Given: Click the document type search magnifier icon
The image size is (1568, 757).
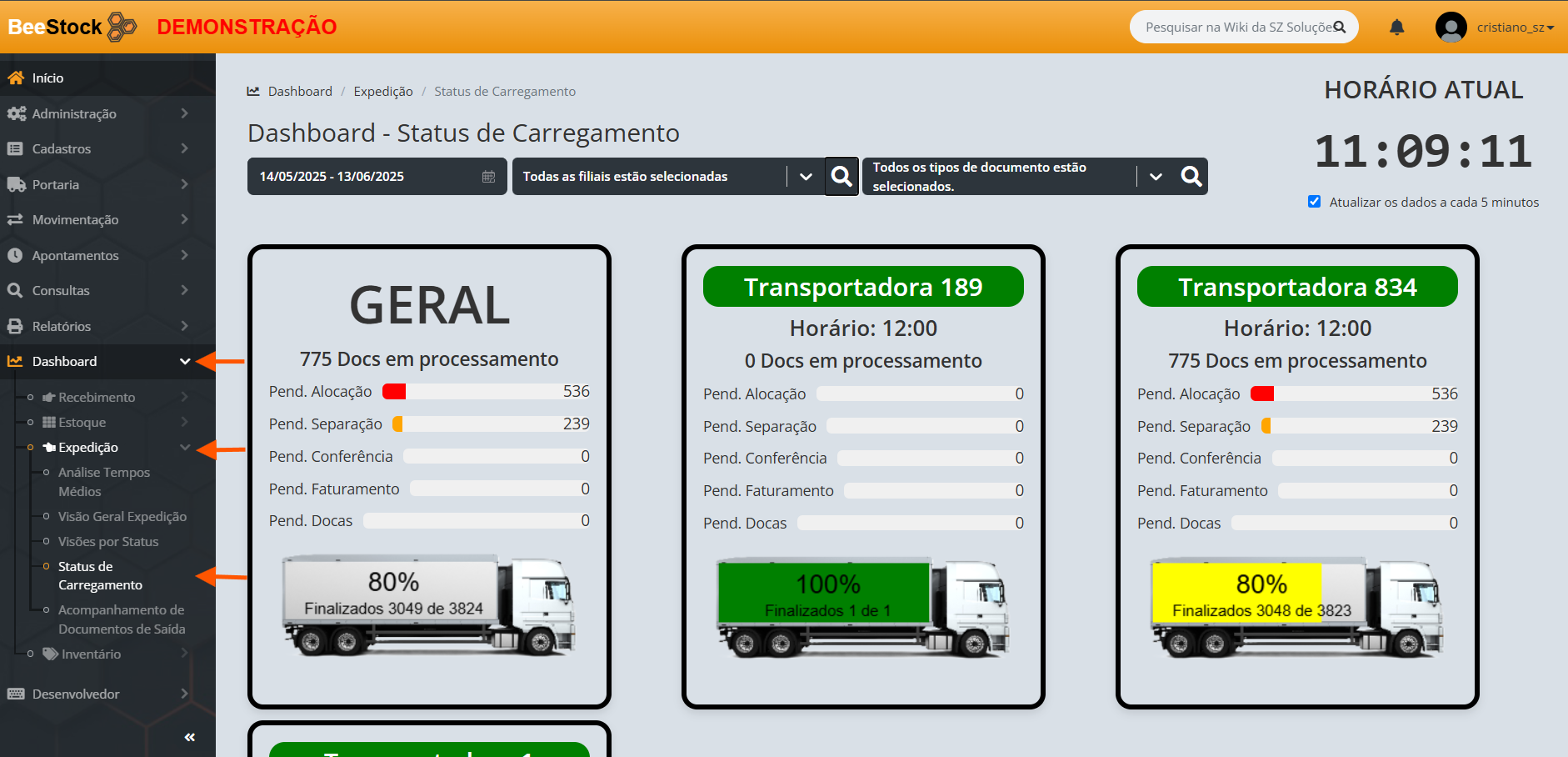Looking at the screenshot, I should [1191, 177].
